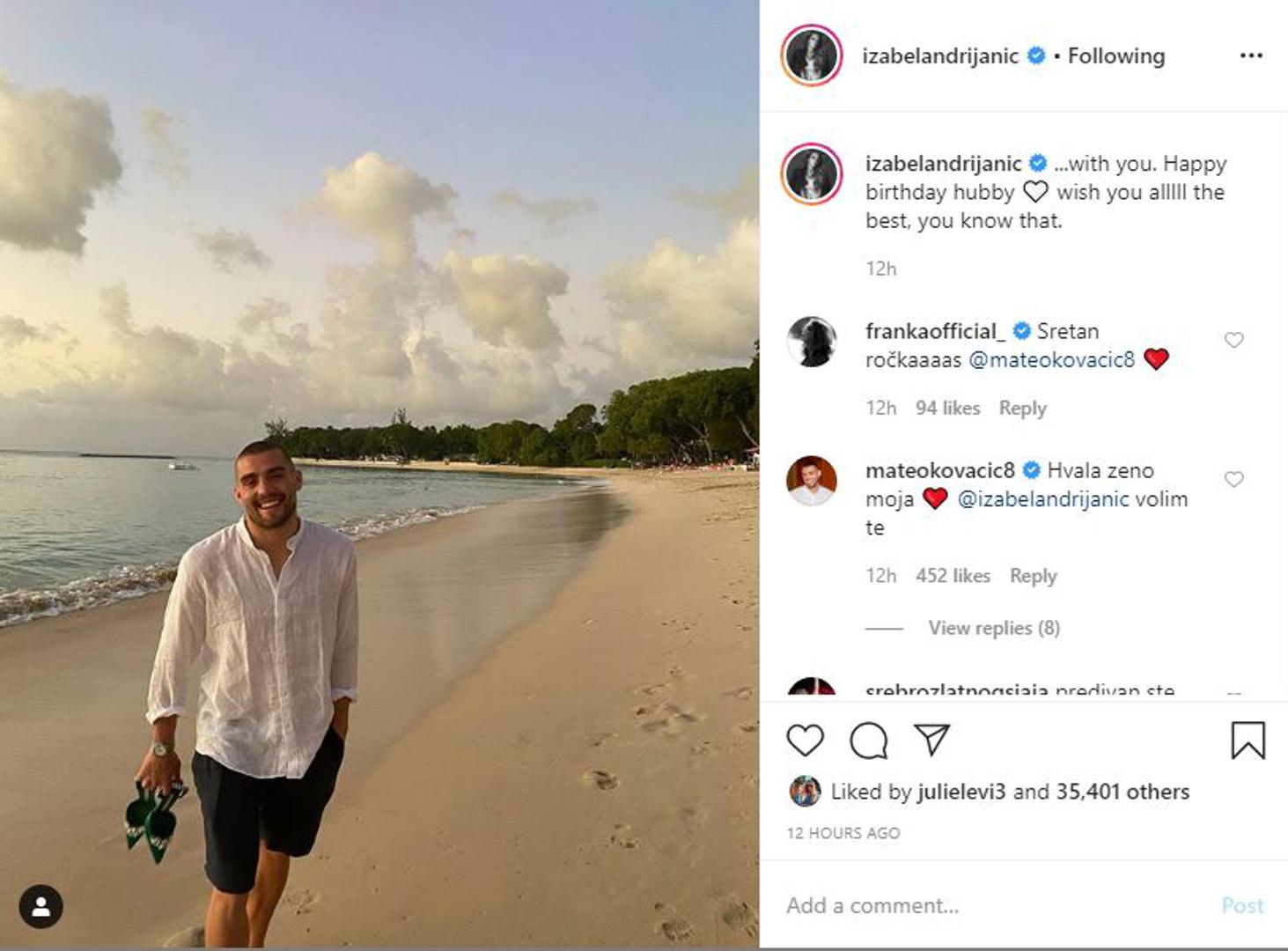The width and height of the screenshot is (1288, 951).
Task: Share post via paper plane icon
Action: click(x=931, y=740)
